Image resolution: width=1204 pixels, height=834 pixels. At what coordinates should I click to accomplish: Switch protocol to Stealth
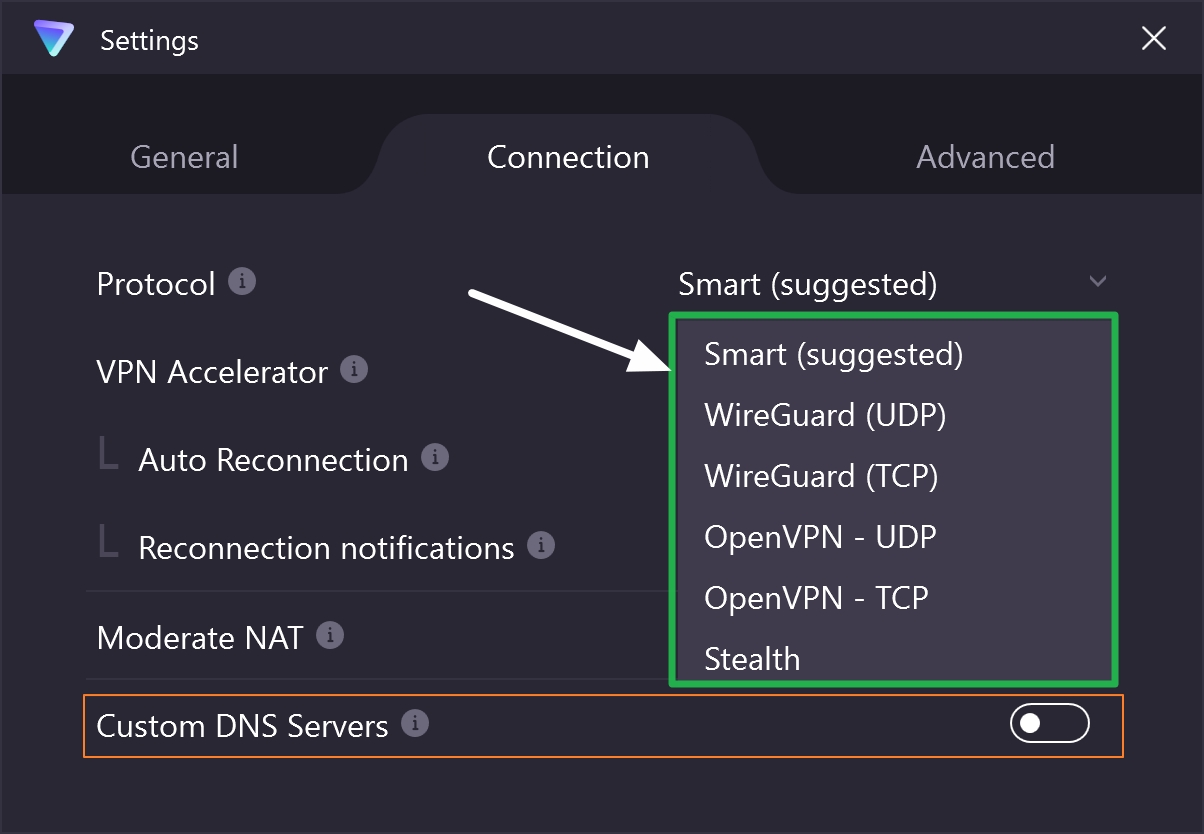tap(752, 659)
